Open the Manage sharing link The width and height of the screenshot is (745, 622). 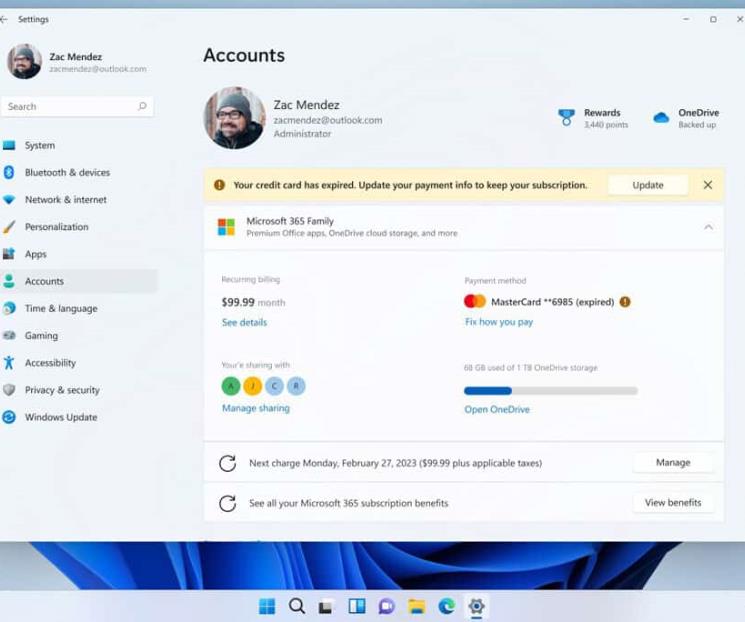[256, 408]
